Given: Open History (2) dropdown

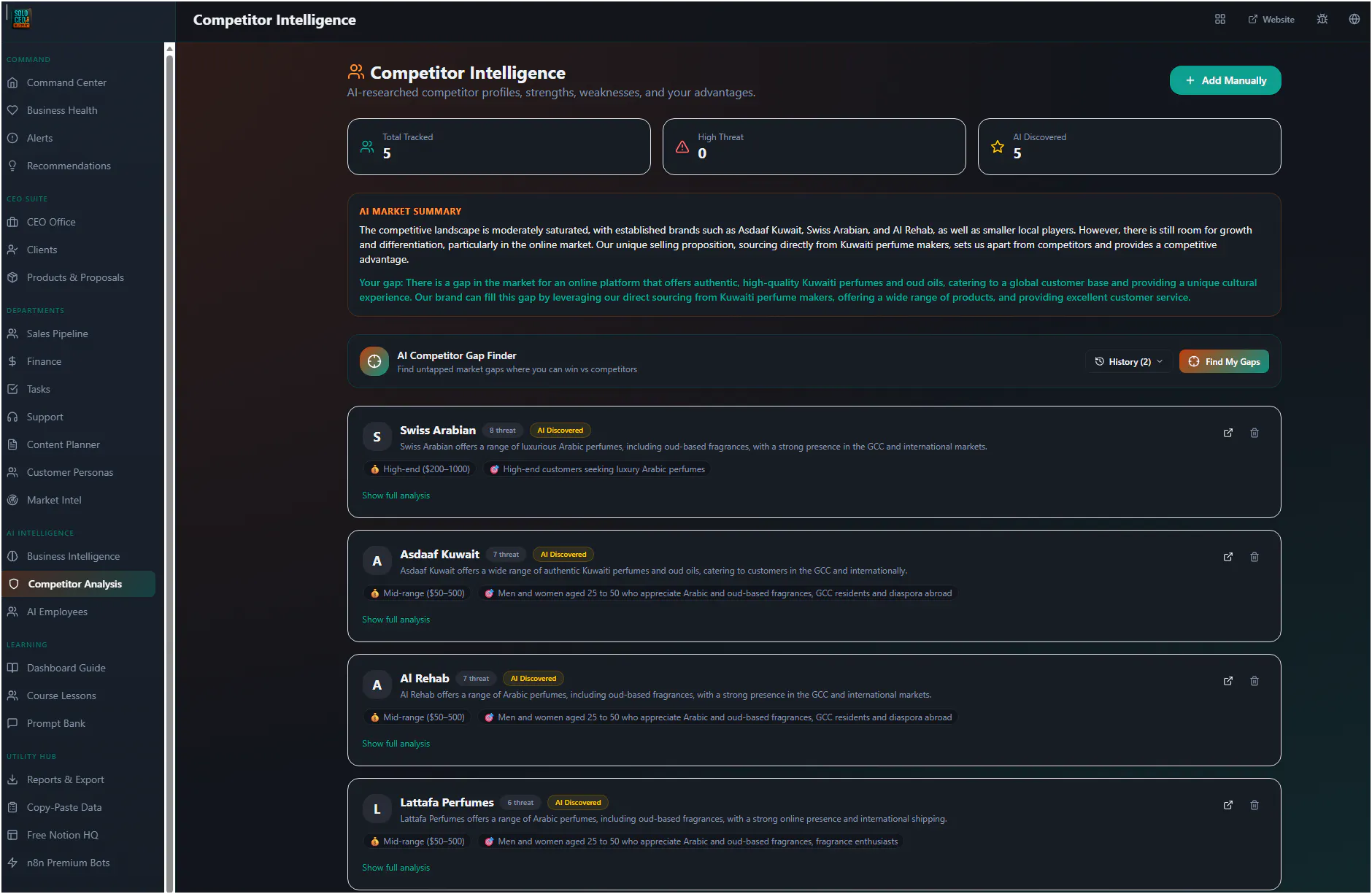Looking at the screenshot, I should coord(1129,361).
